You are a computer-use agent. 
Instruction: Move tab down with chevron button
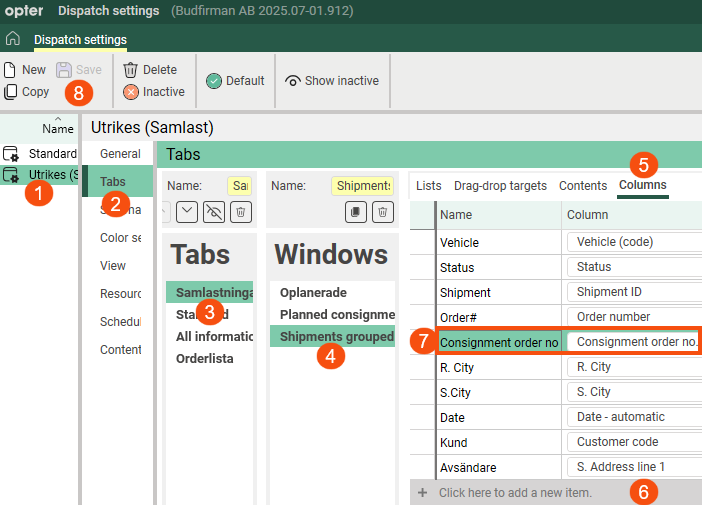click(186, 212)
